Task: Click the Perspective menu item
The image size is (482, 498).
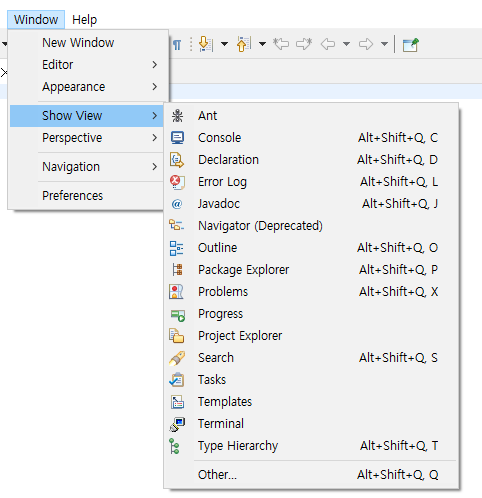Action: (87, 138)
